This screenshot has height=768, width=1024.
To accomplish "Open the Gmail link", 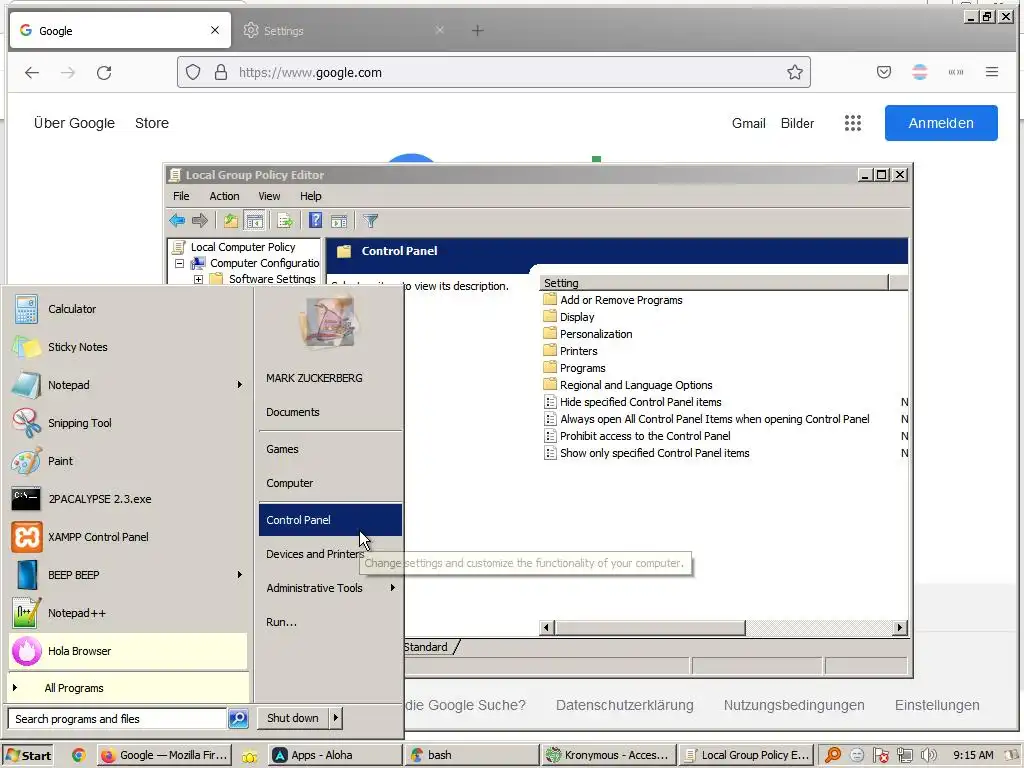I will tap(748, 123).
